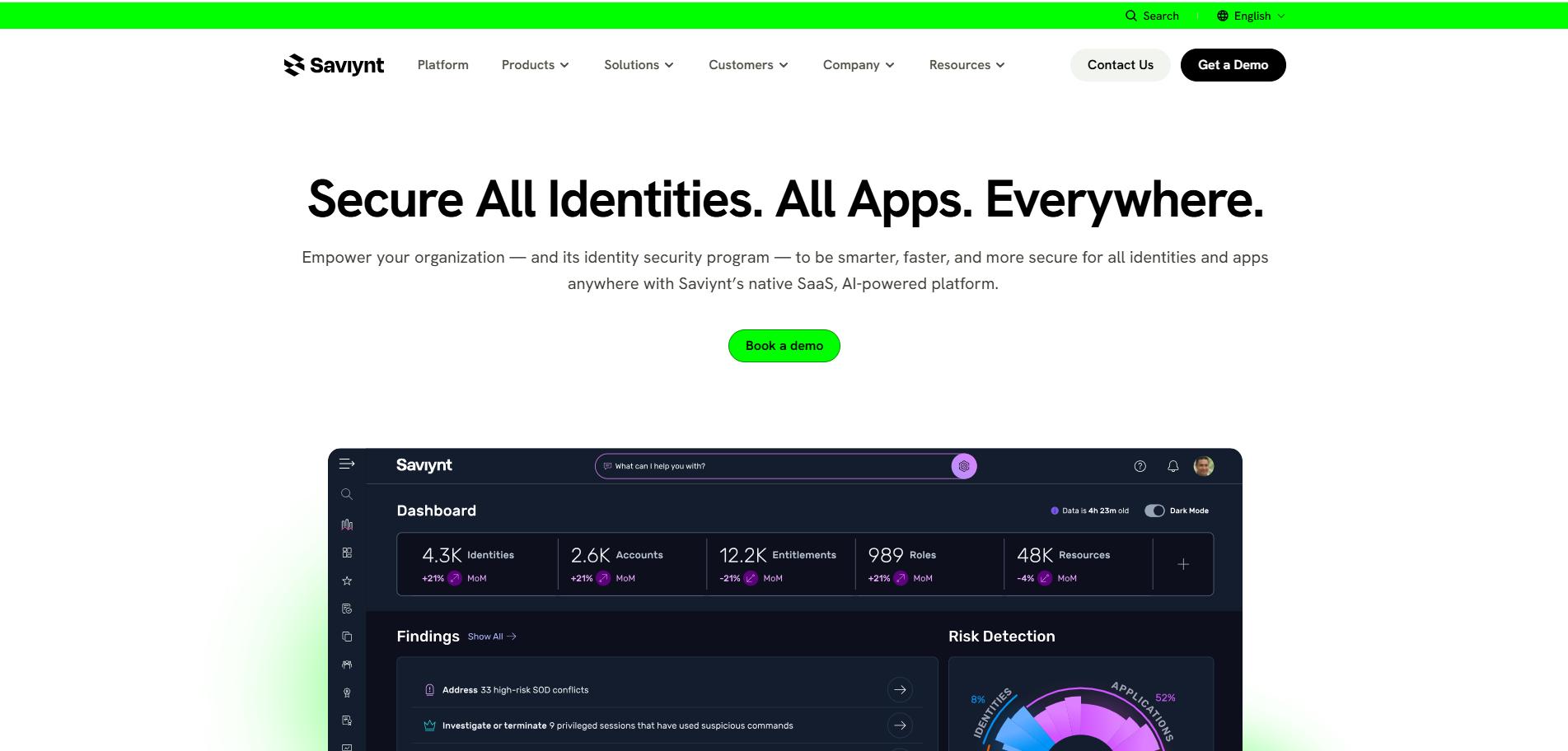Open the favorites star icon in the sidebar
1568x751 pixels.
click(x=347, y=581)
